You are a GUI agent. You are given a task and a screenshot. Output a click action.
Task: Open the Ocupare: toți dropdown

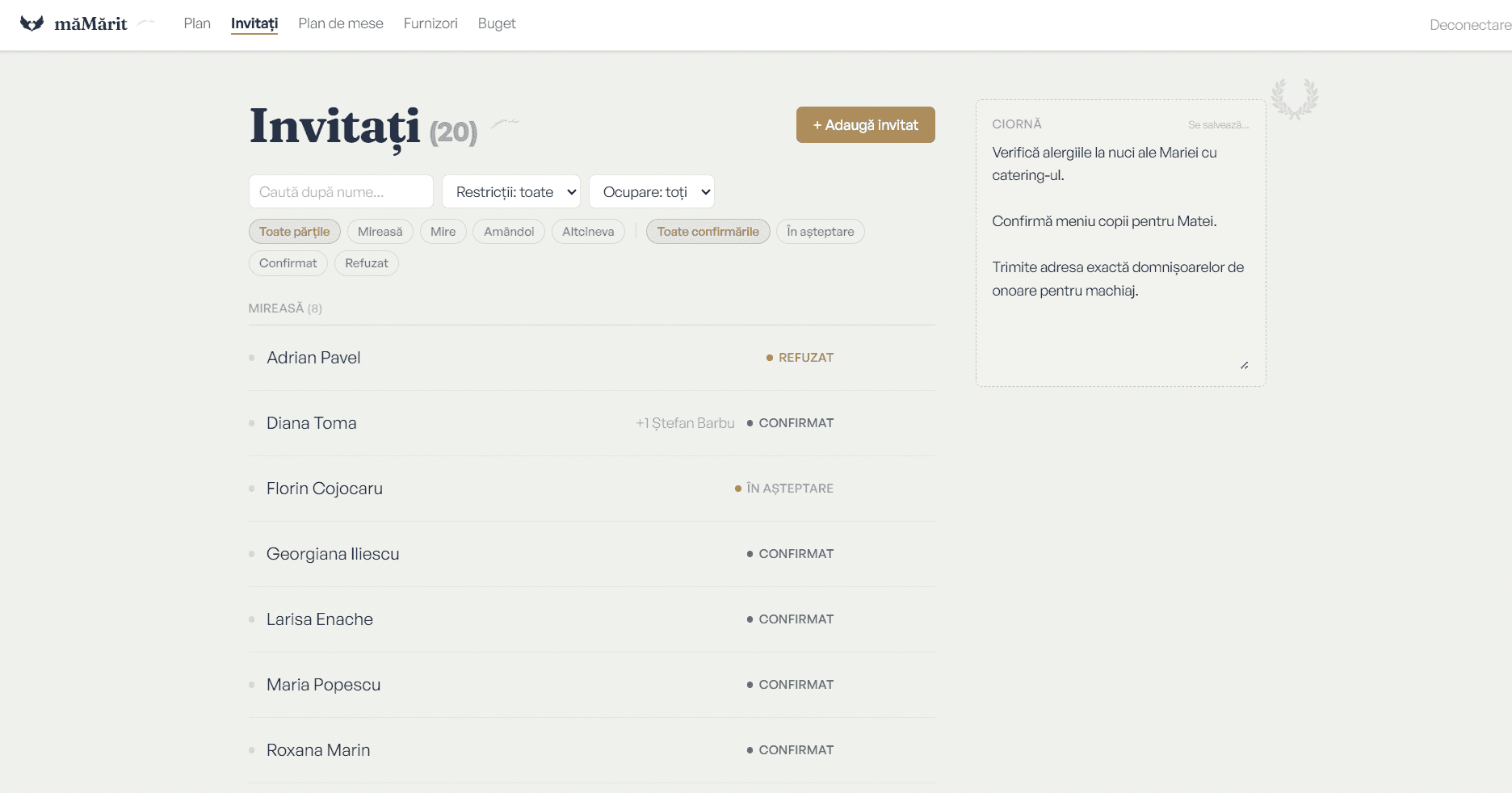click(x=652, y=191)
